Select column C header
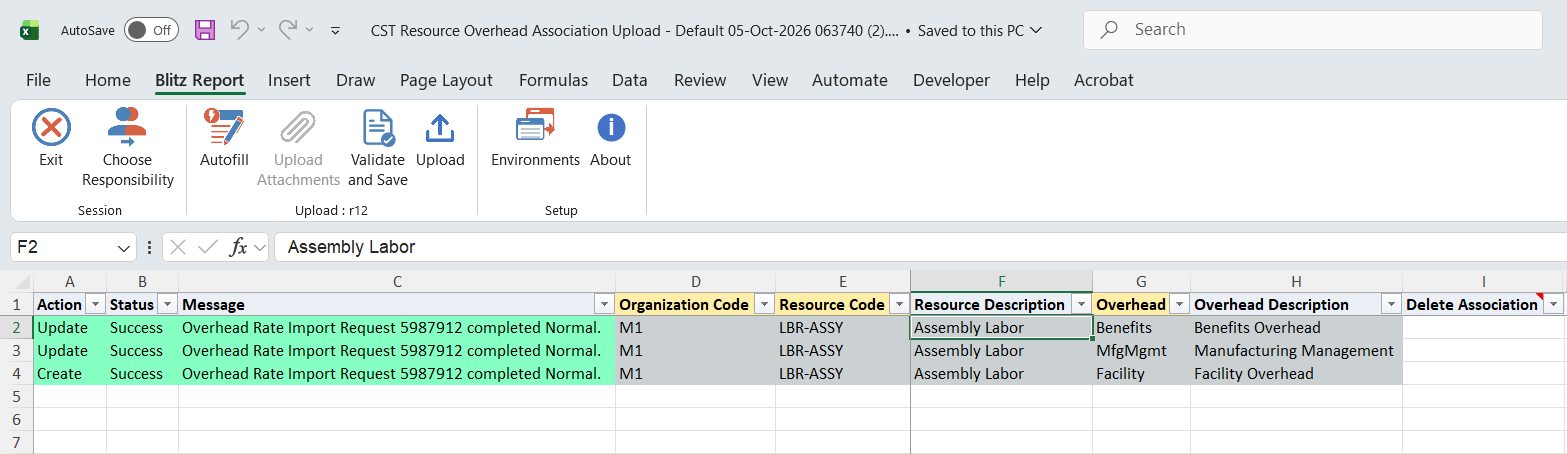The width and height of the screenshot is (1567, 454). click(397, 282)
